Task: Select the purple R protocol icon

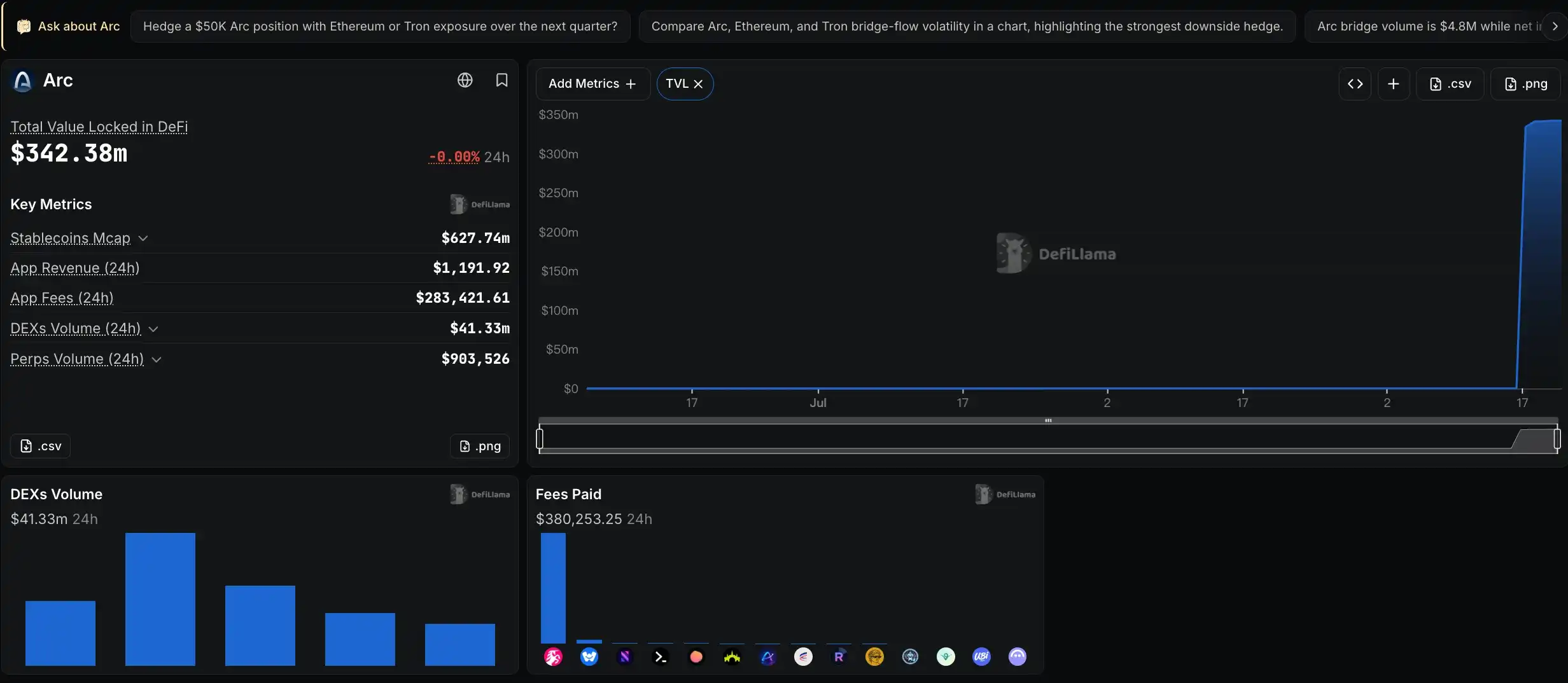Action: [x=839, y=656]
